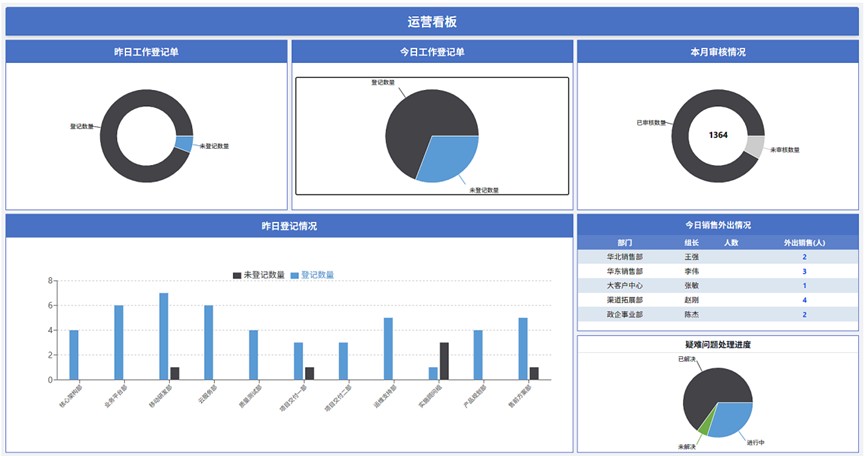Viewport: 865px width, 456px height.
Task: Click the 1364 total in 本月审核情况 donut
Action: 717,134
